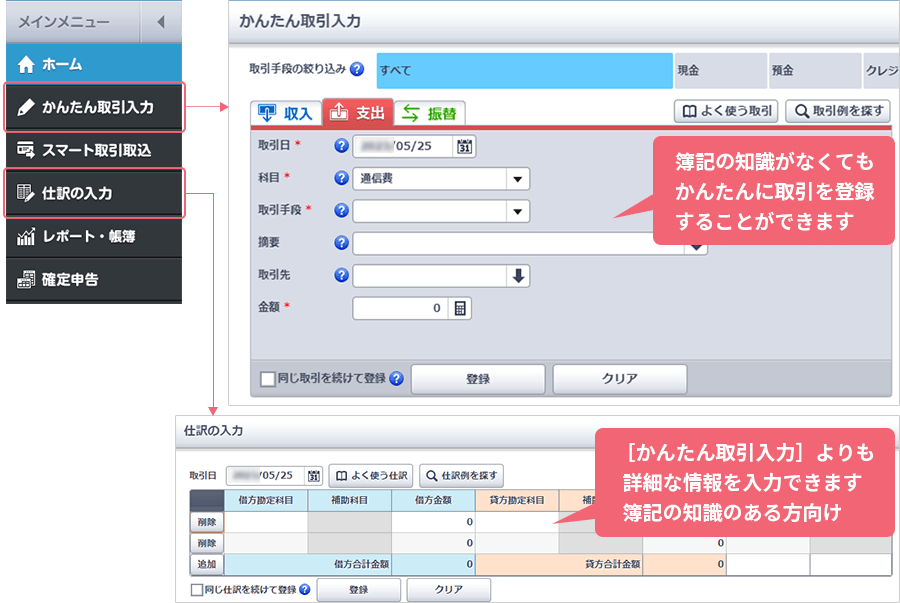Open the 科目 dropdown showing 通信費
The height and width of the screenshot is (603, 900).
(517, 179)
